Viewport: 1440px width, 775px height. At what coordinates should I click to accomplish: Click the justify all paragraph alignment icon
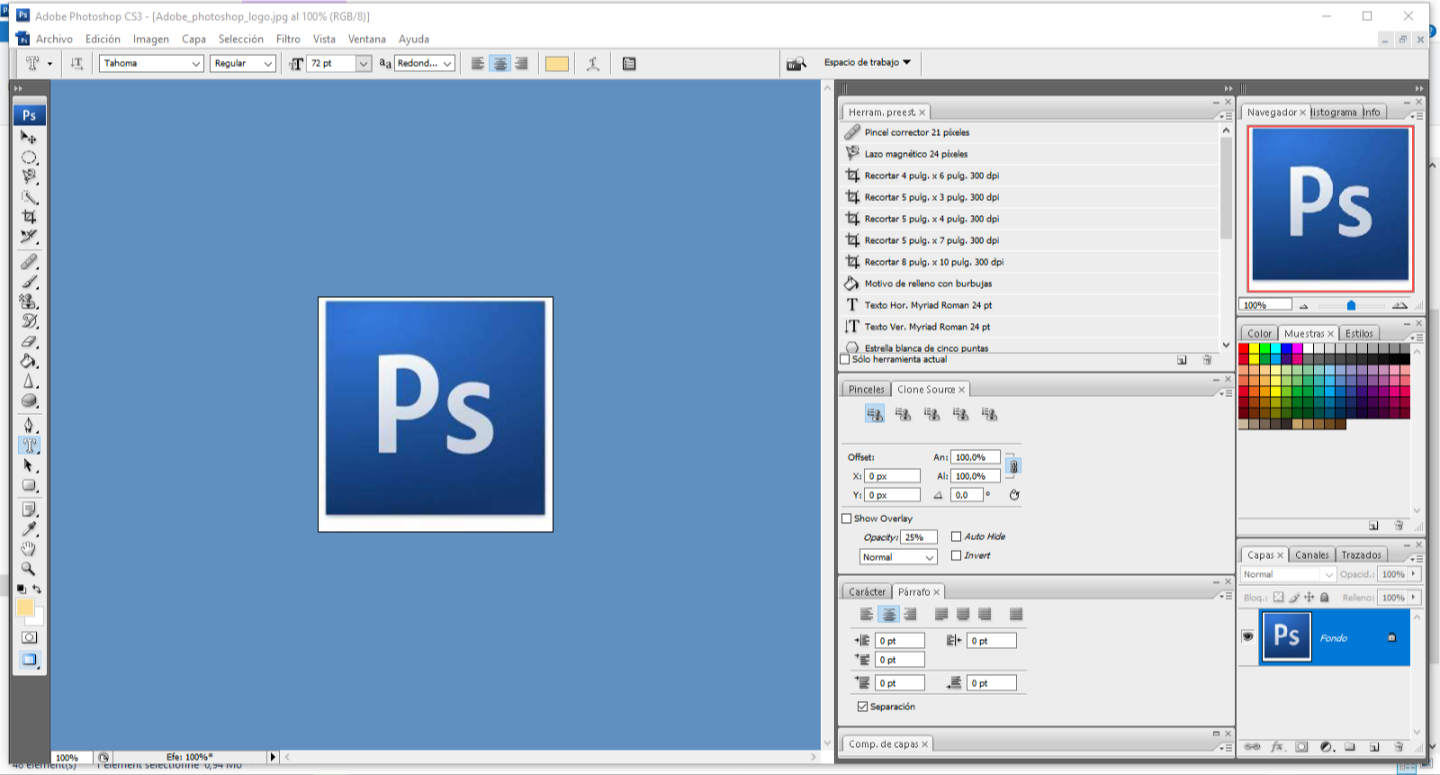[1016, 614]
